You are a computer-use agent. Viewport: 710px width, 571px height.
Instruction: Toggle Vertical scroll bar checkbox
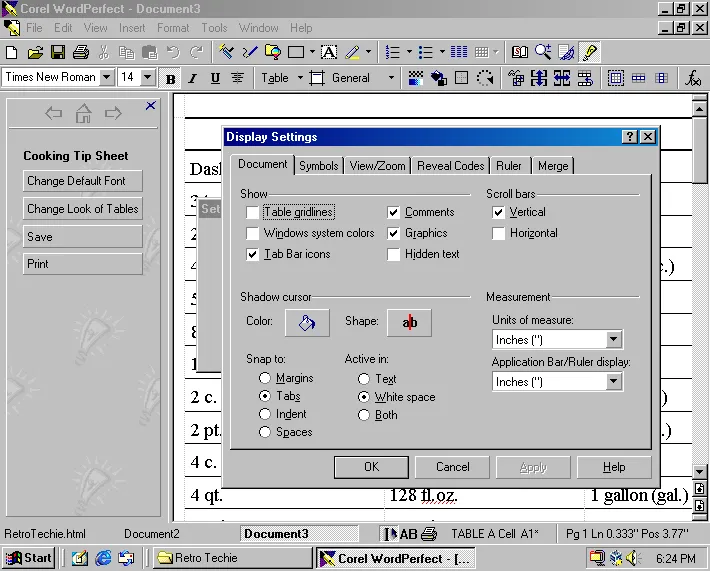tap(499, 212)
